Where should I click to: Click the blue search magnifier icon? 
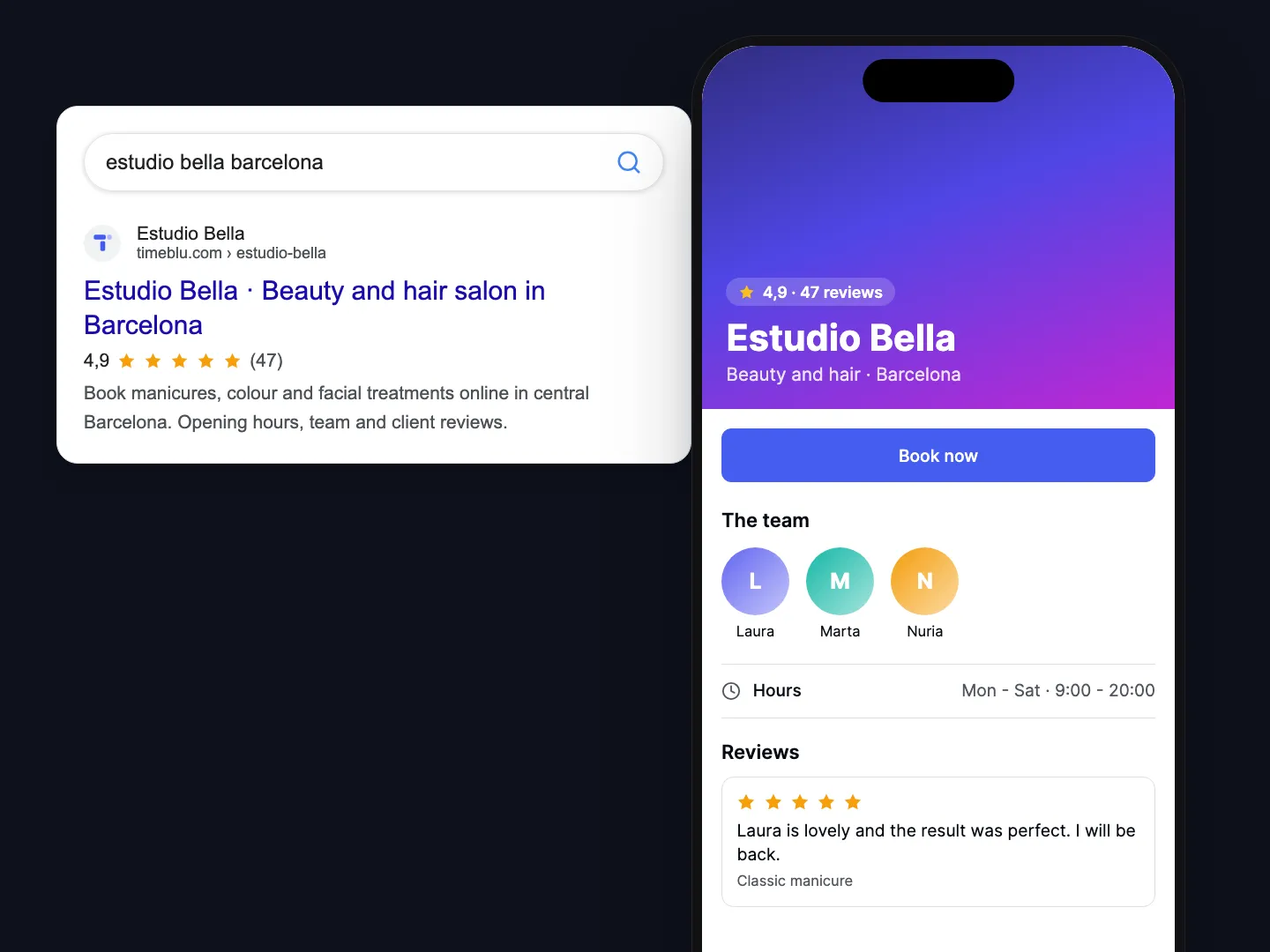point(629,162)
